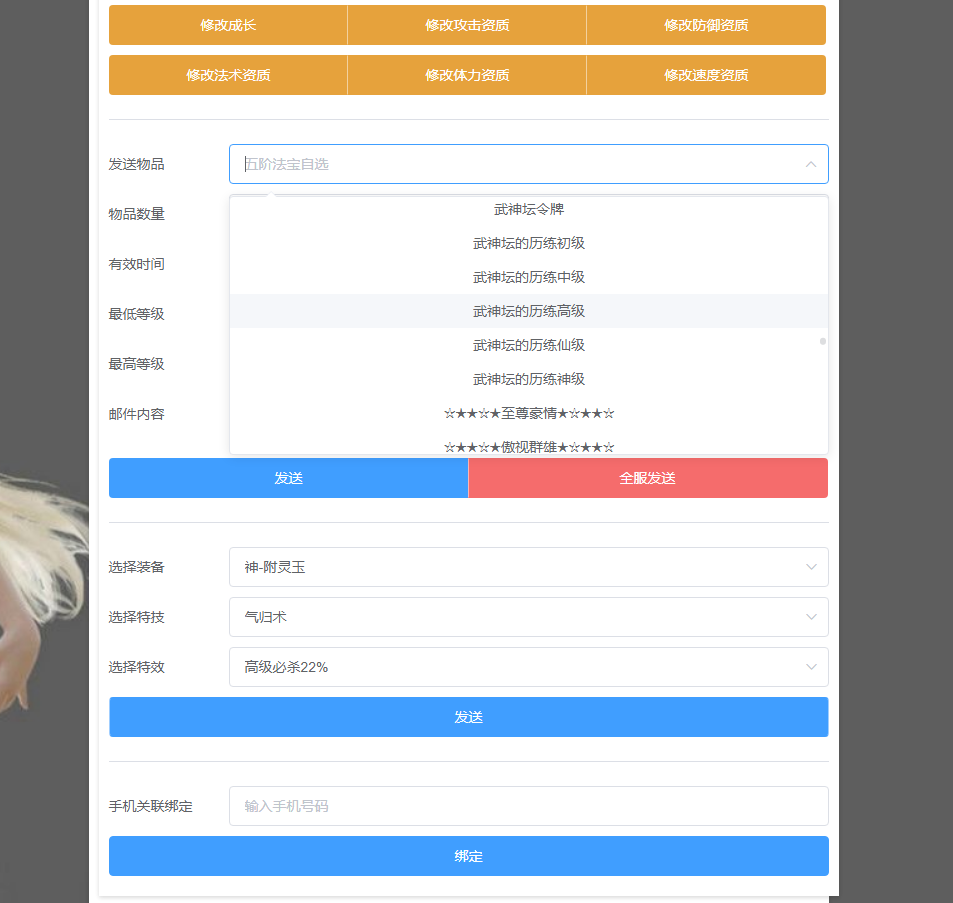Pick 武神坛的历练高级 from dropdown
Viewport: 953px width, 903px height.
click(528, 312)
